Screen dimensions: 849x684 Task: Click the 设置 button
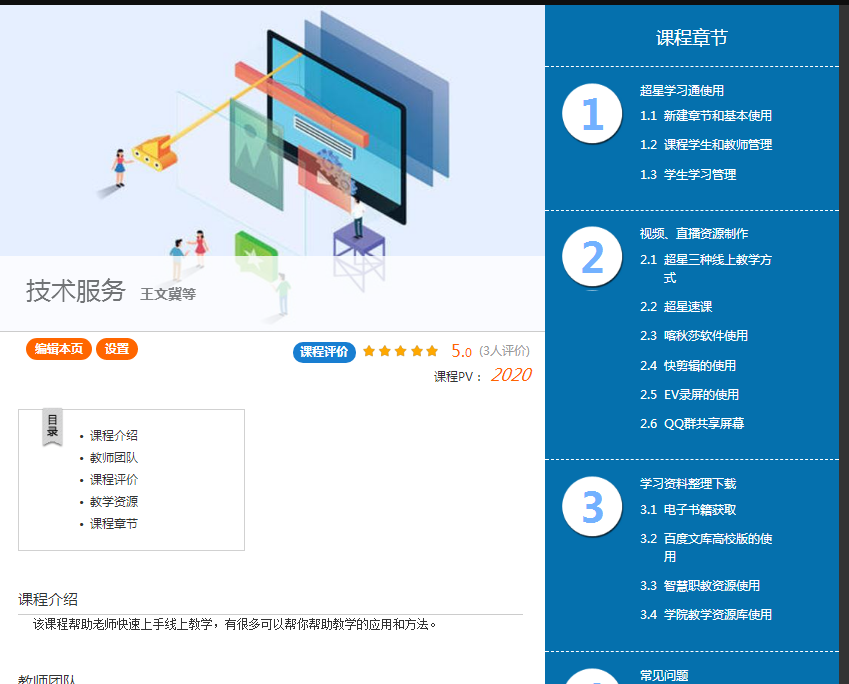[117, 349]
